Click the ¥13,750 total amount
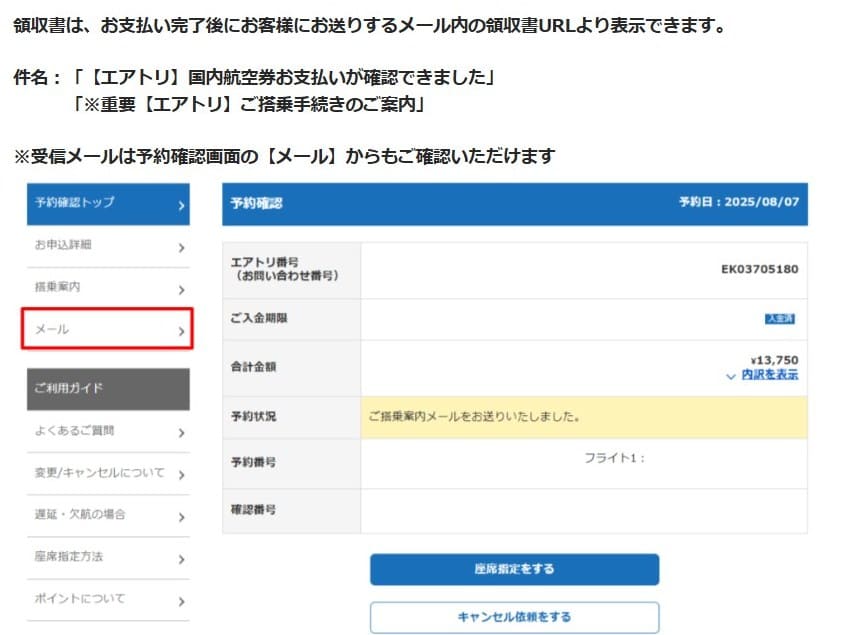Viewport: 862px width, 635px height. (x=773, y=360)
